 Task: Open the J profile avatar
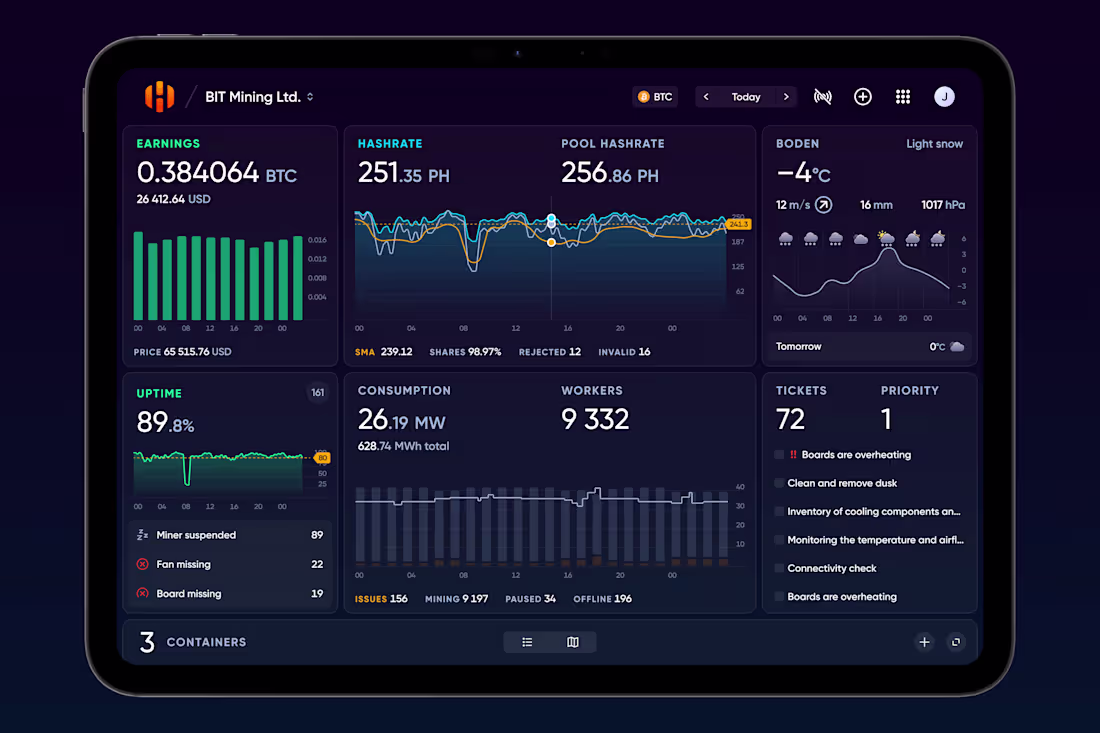[x=944, y=96]
